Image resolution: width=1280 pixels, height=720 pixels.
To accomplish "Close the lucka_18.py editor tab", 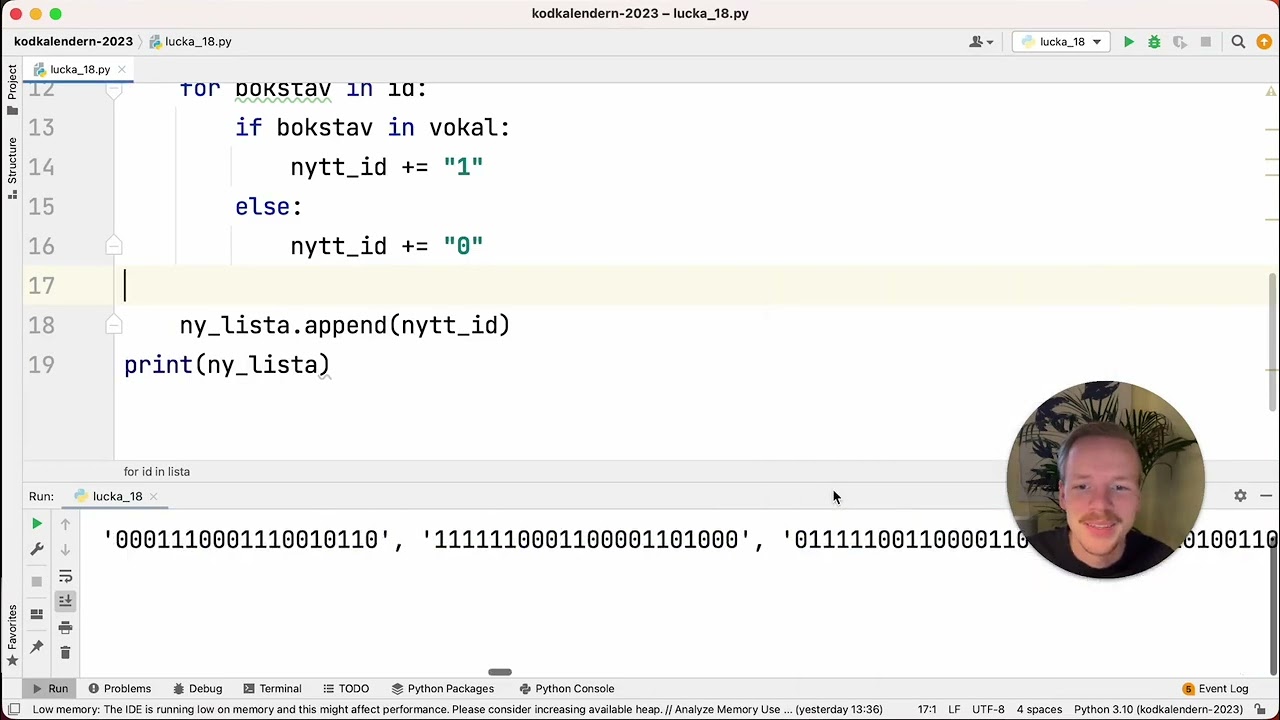I will click(121, 70).
